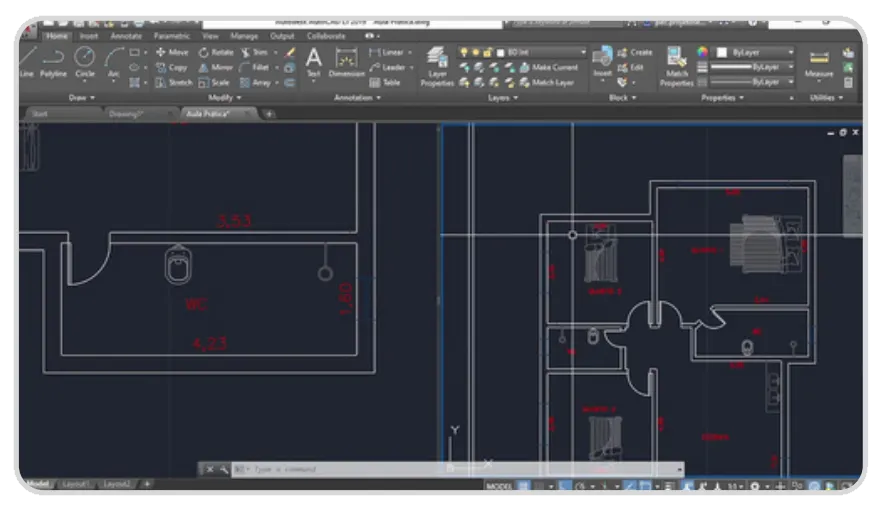Toggle the layer on/off lightbulb icon
885x507 pixels.
click(x=464, y=53)
